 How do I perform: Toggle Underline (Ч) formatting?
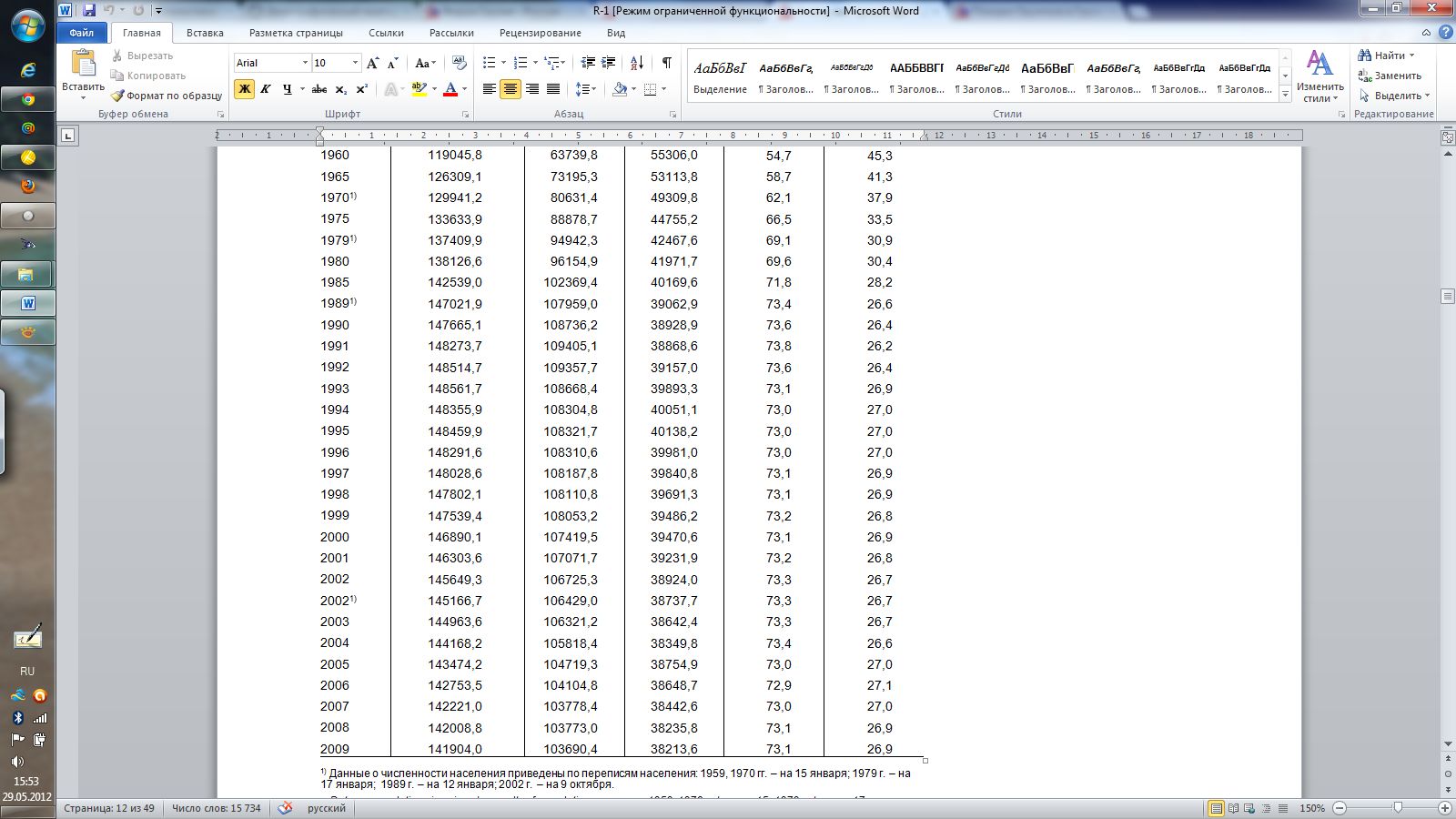click(x=287, y=89)
